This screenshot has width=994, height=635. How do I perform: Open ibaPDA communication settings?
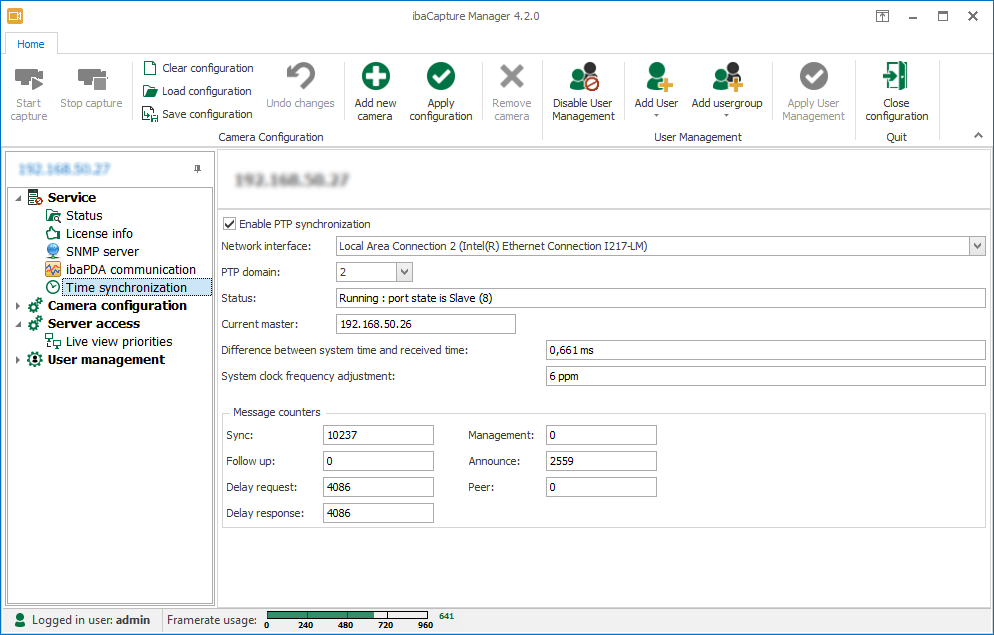coord(130,270)
